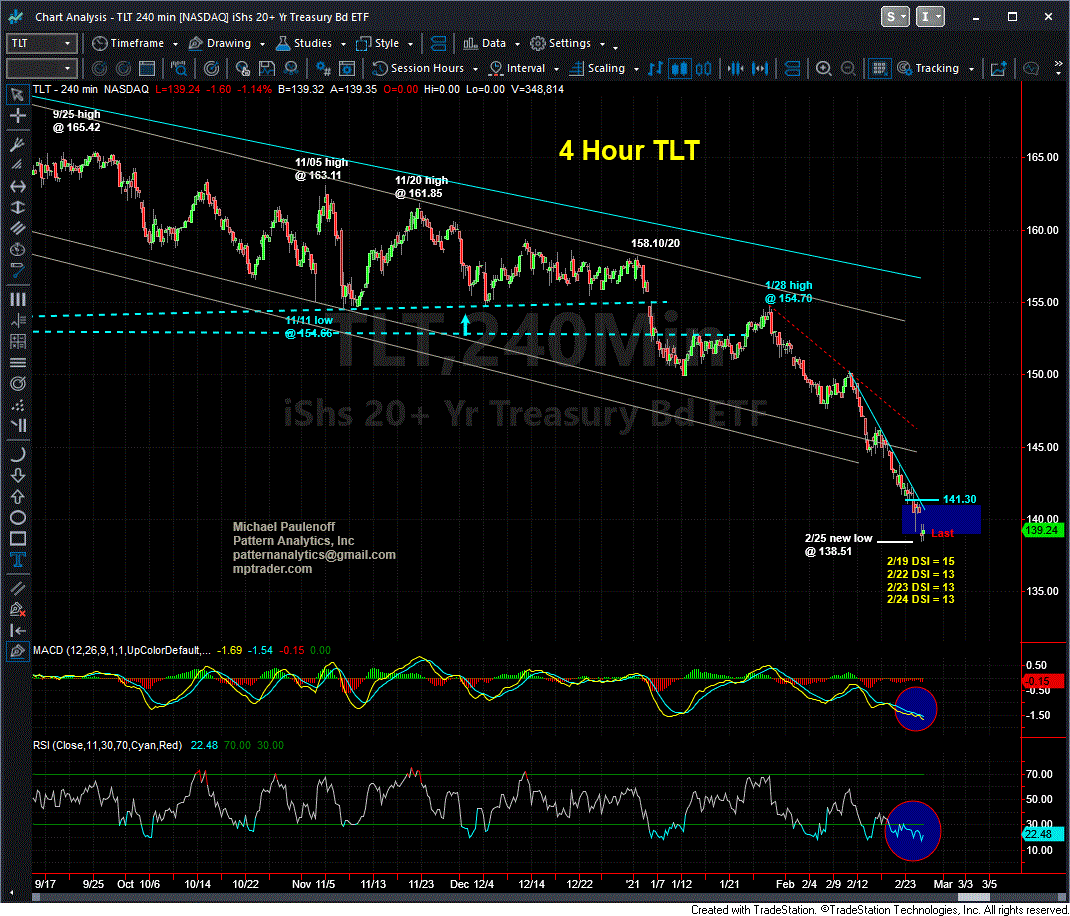Click the remove drawing objects icon

coord(17,609)
